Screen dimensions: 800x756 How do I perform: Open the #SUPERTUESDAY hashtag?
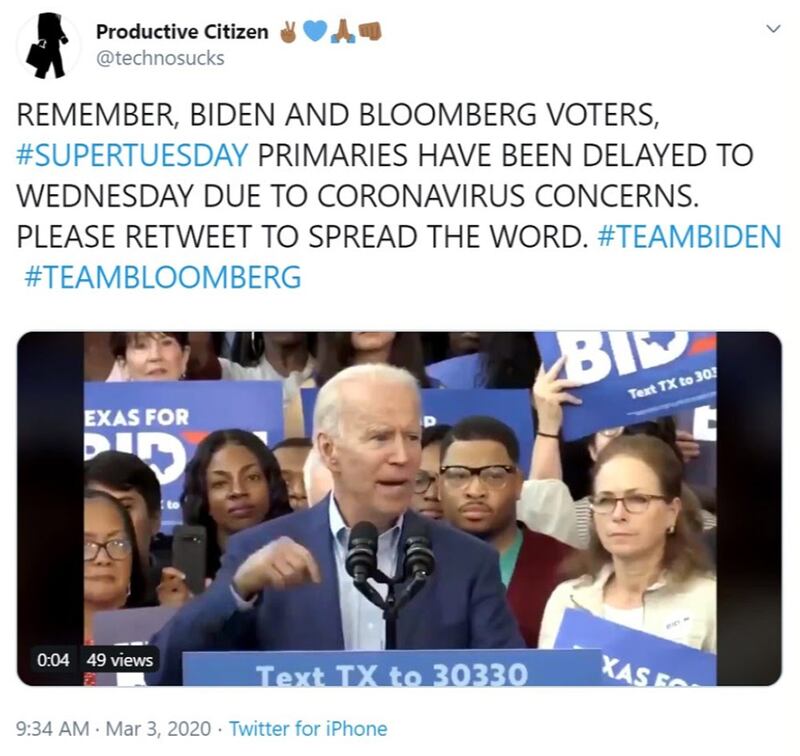133,155
